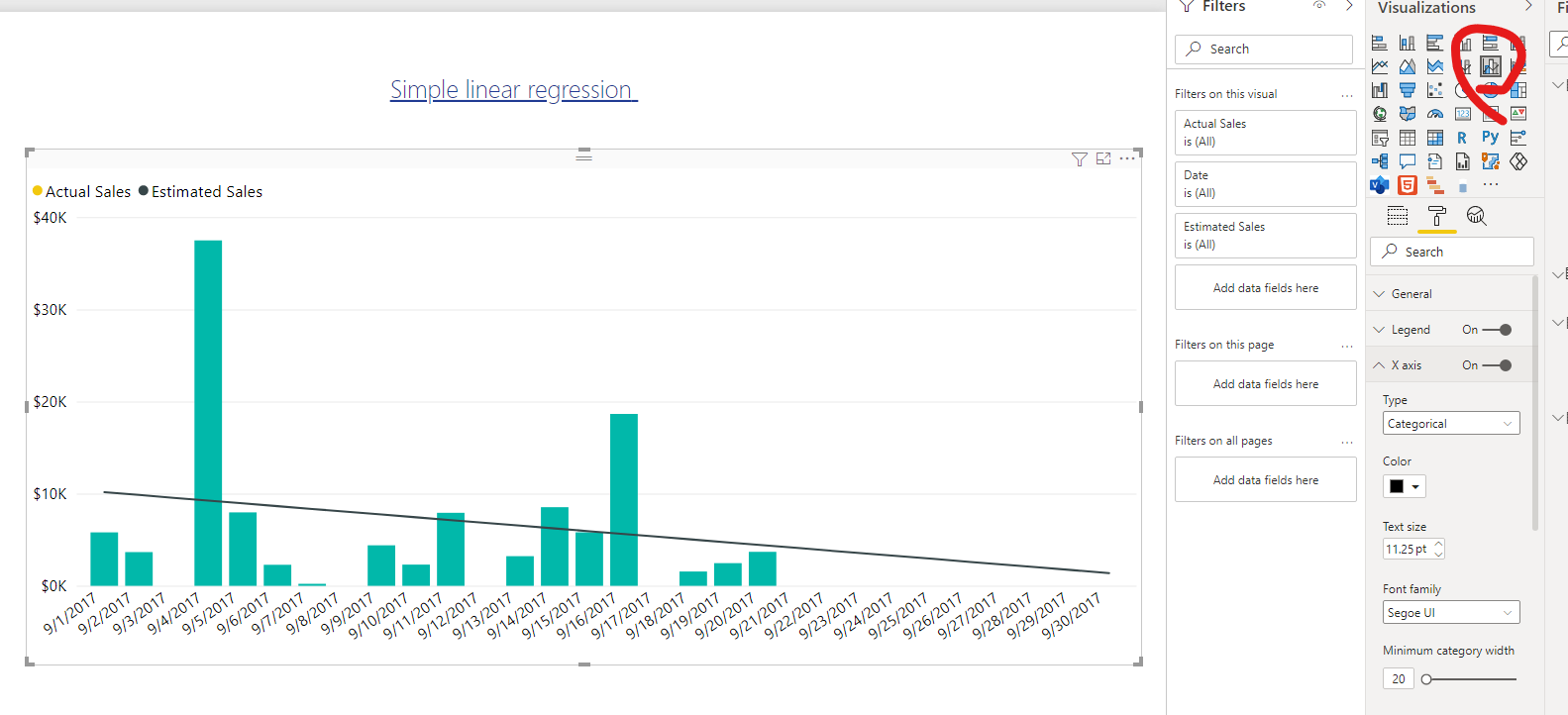Turn off the Legend toggle
The height and width of the screenshot is (715, 1568).
pos(1498,330)
